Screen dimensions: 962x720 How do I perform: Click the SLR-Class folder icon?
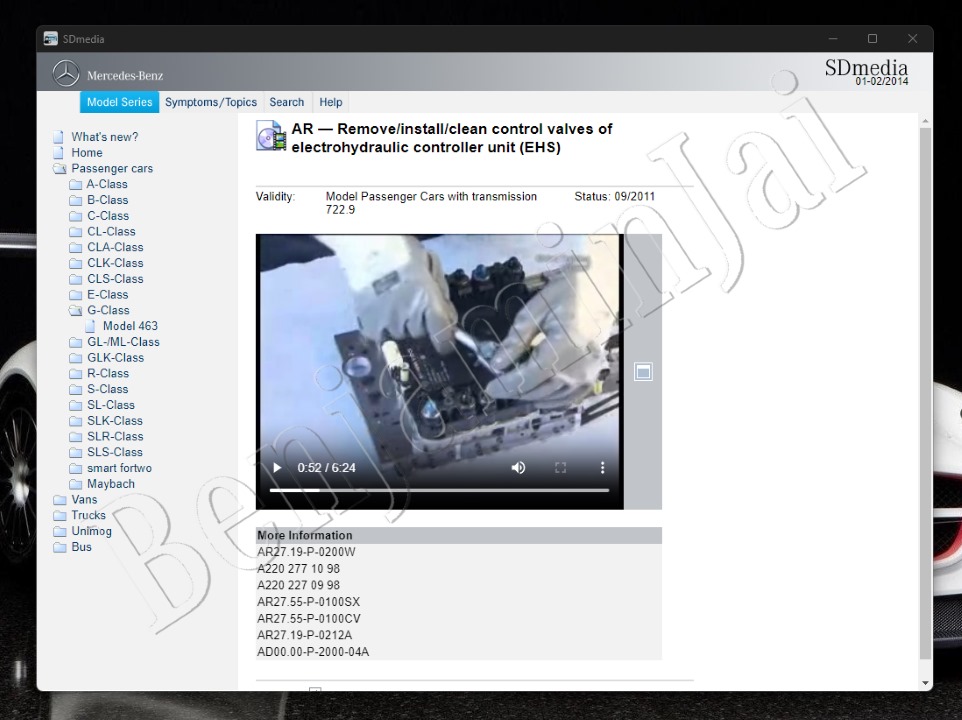point(75,437)
